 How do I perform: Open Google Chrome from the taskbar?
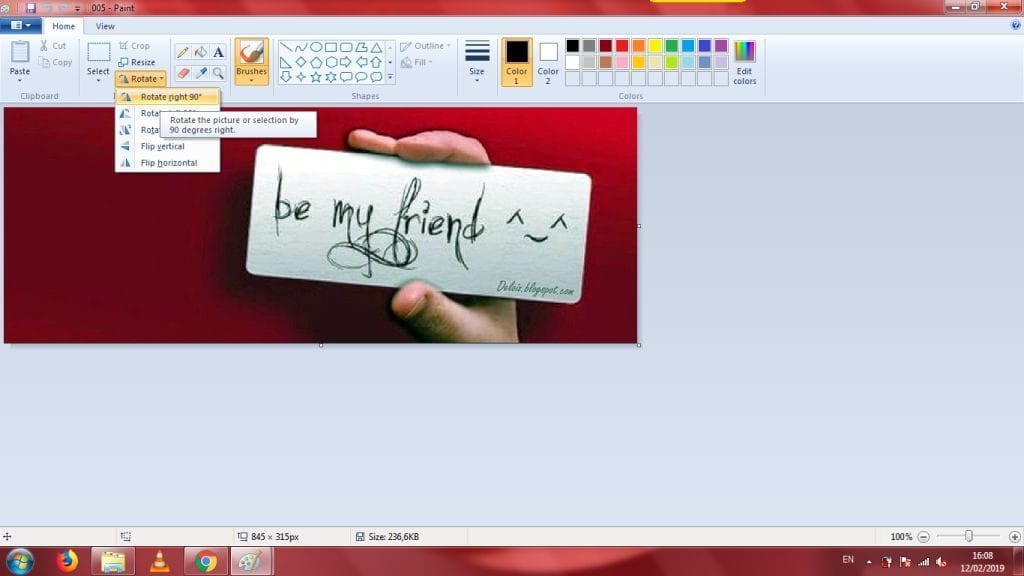206,561
